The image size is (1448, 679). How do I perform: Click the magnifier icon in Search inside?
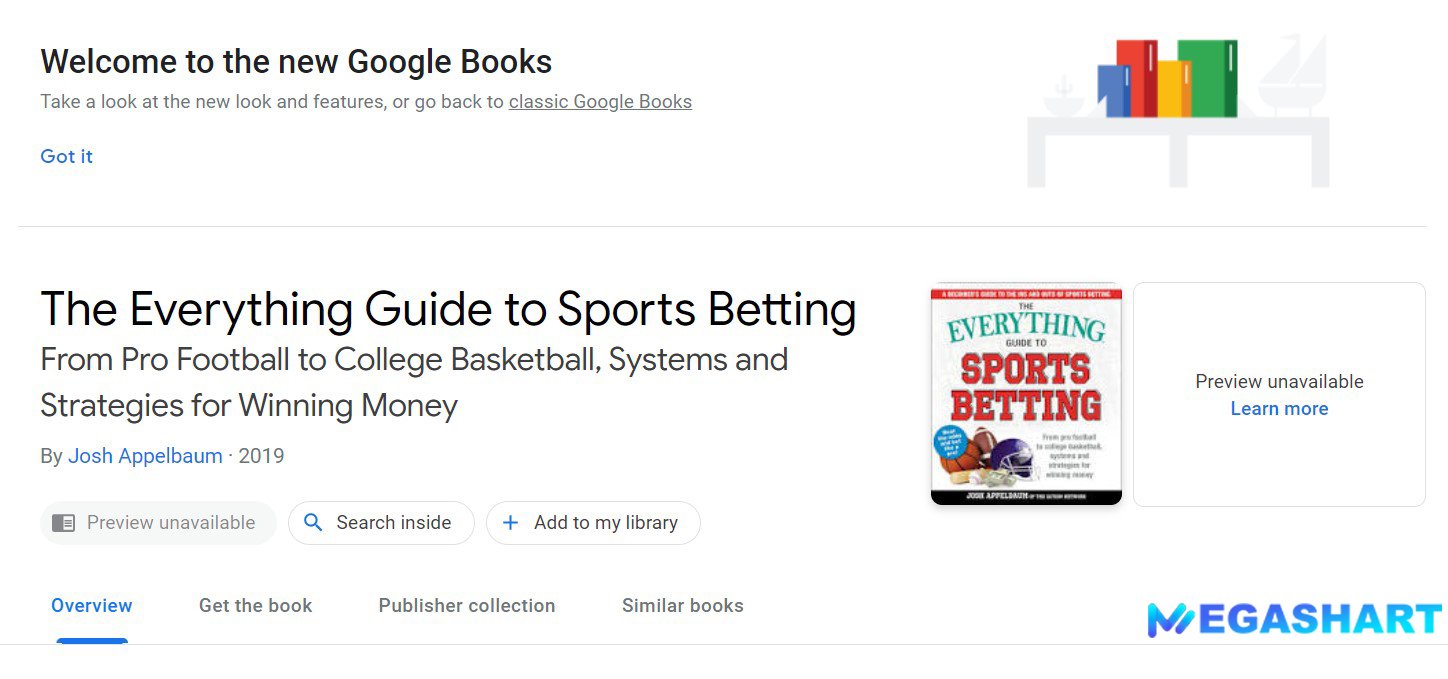(313, 522)
